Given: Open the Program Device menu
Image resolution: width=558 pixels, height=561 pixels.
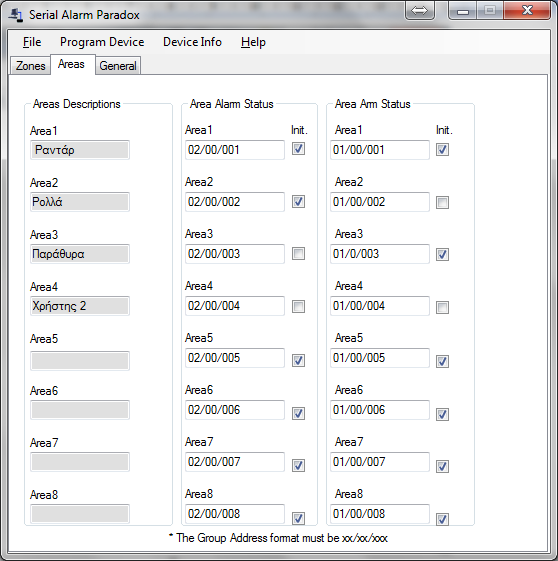Looking at the screenshot, I should click(x=102, y=42).
